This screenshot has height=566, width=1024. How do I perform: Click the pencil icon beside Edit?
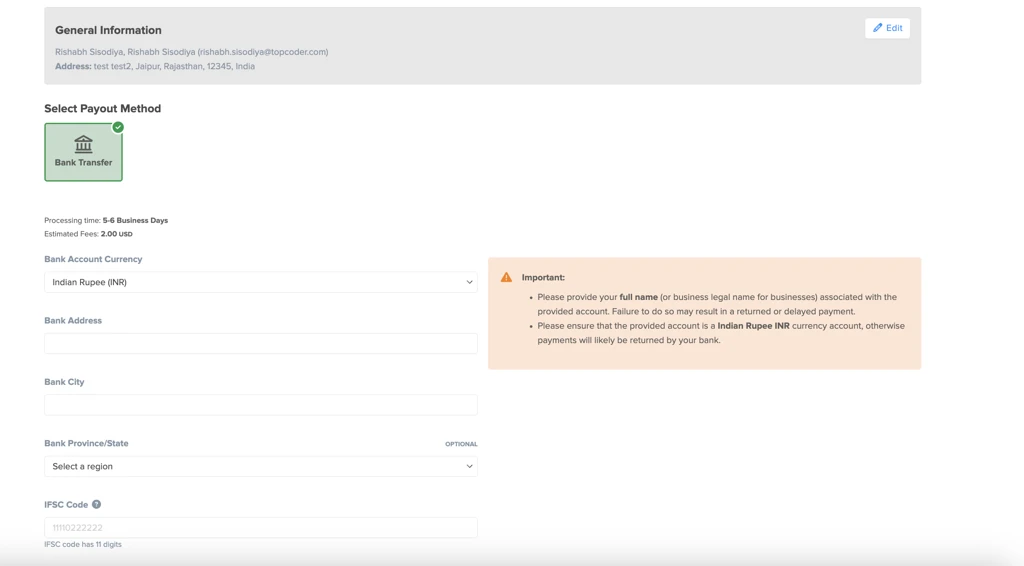tap(878, 28)
